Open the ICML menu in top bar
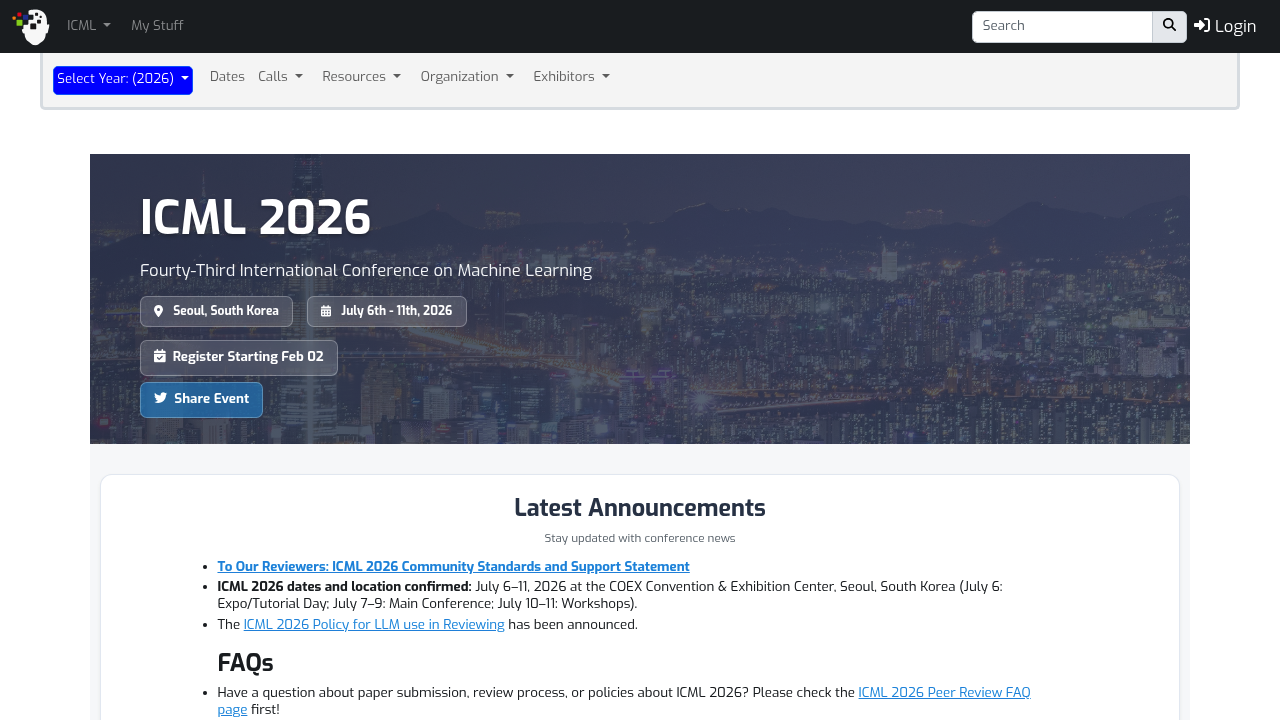1280x720 pixels. (x=89, y=26)
